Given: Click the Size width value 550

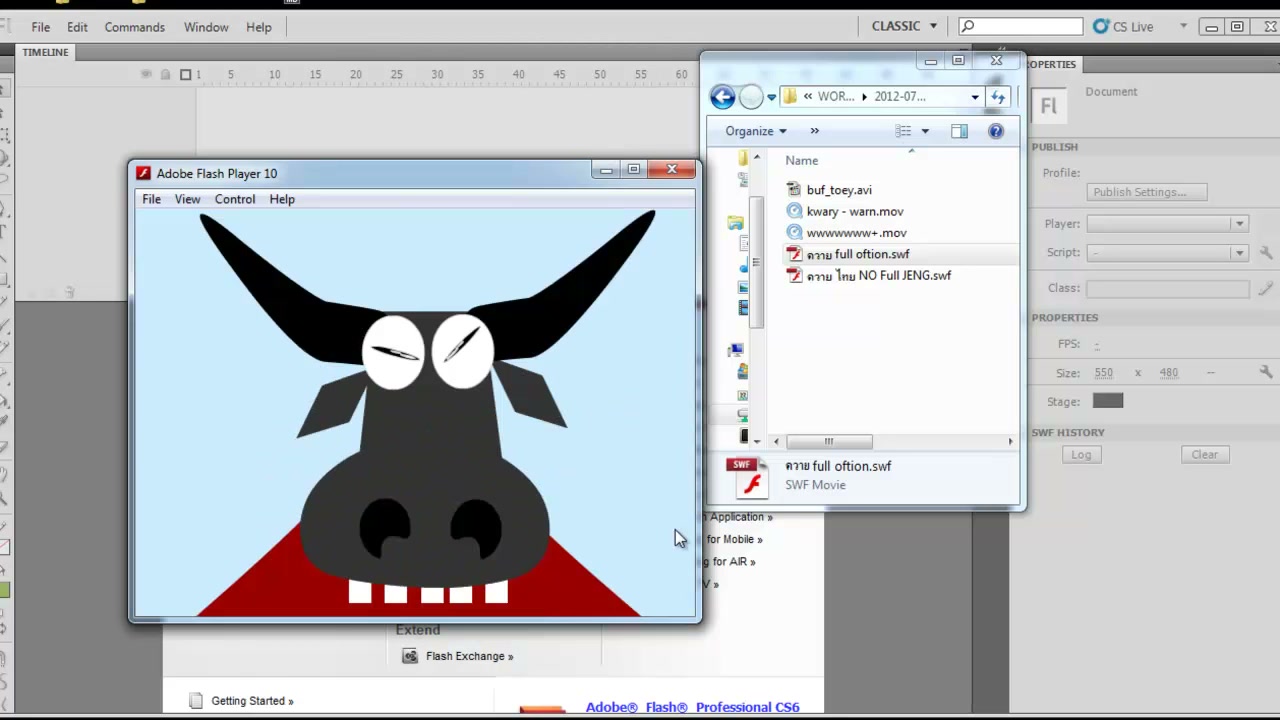Looking at the screenshot, I should (1103, 372).
